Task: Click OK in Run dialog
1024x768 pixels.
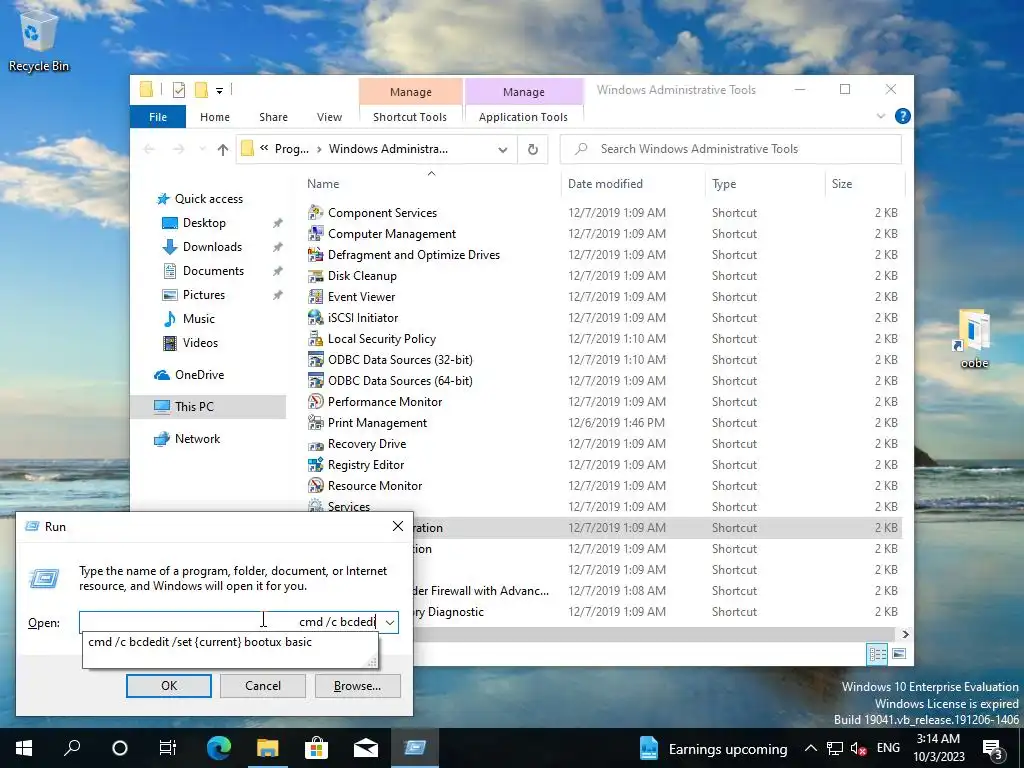Action: coord(168,686)
